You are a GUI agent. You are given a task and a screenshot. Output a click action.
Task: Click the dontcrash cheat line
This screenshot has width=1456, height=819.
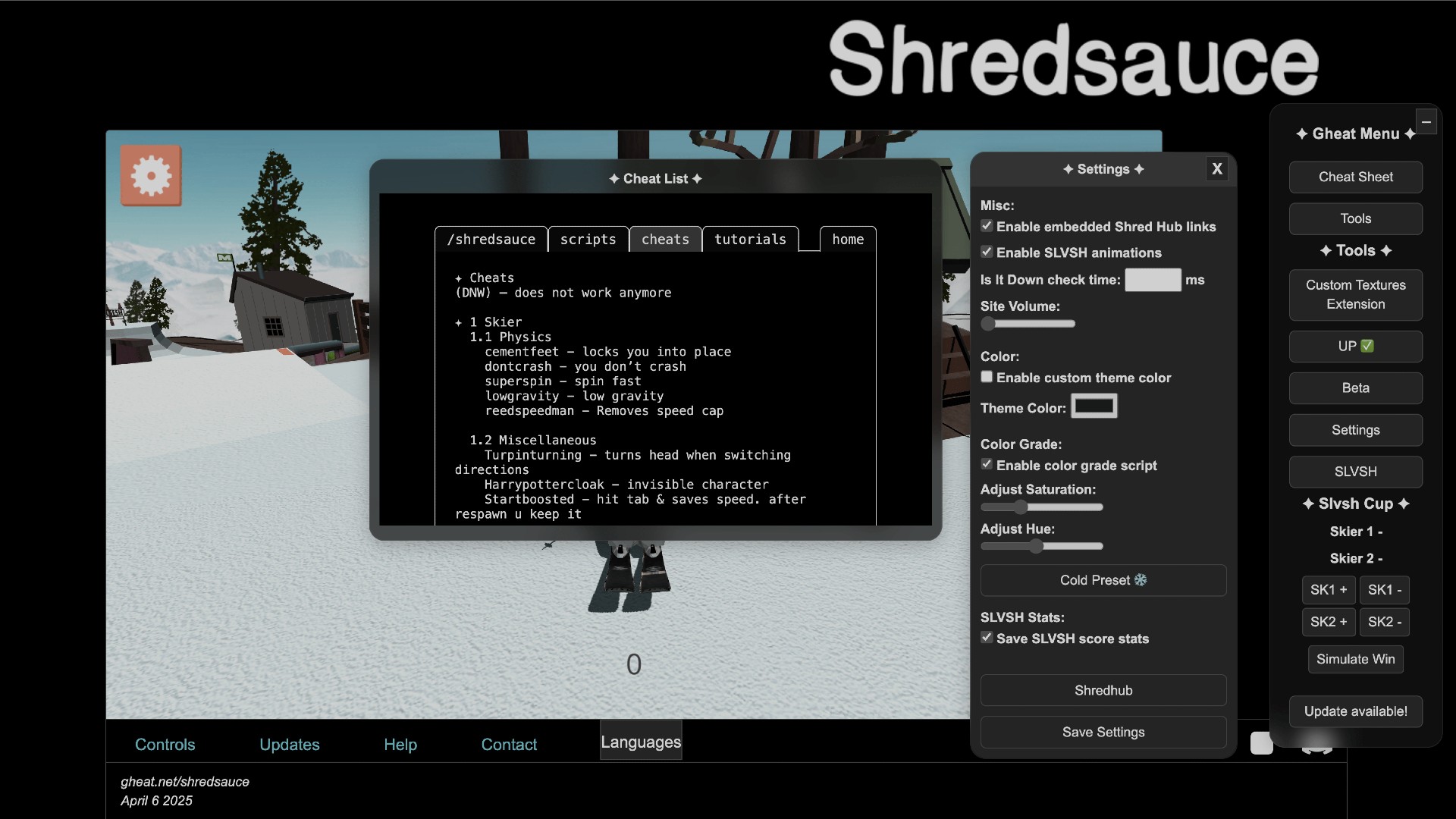[x=585, y=366]
